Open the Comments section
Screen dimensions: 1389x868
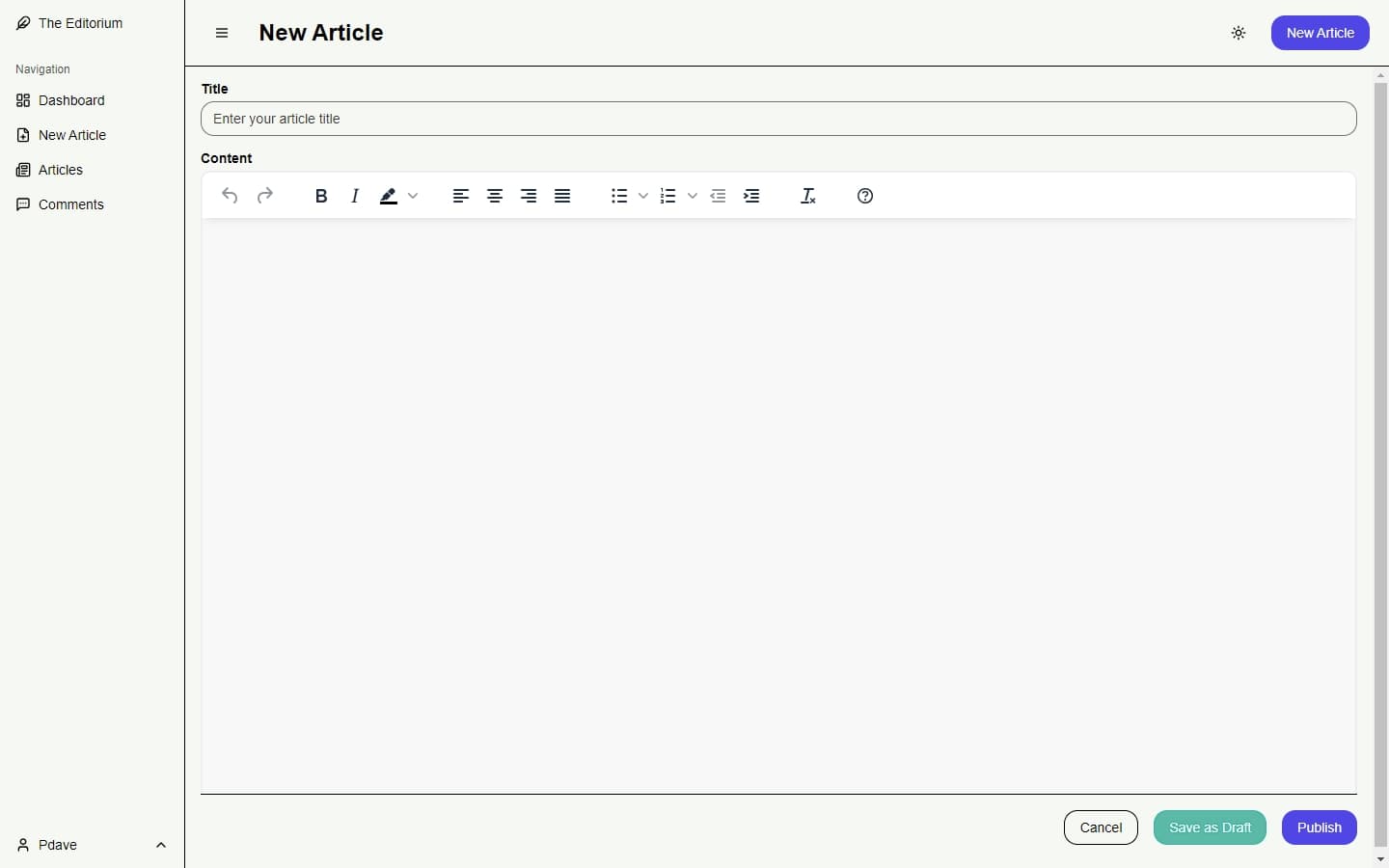tap(69, 204)
